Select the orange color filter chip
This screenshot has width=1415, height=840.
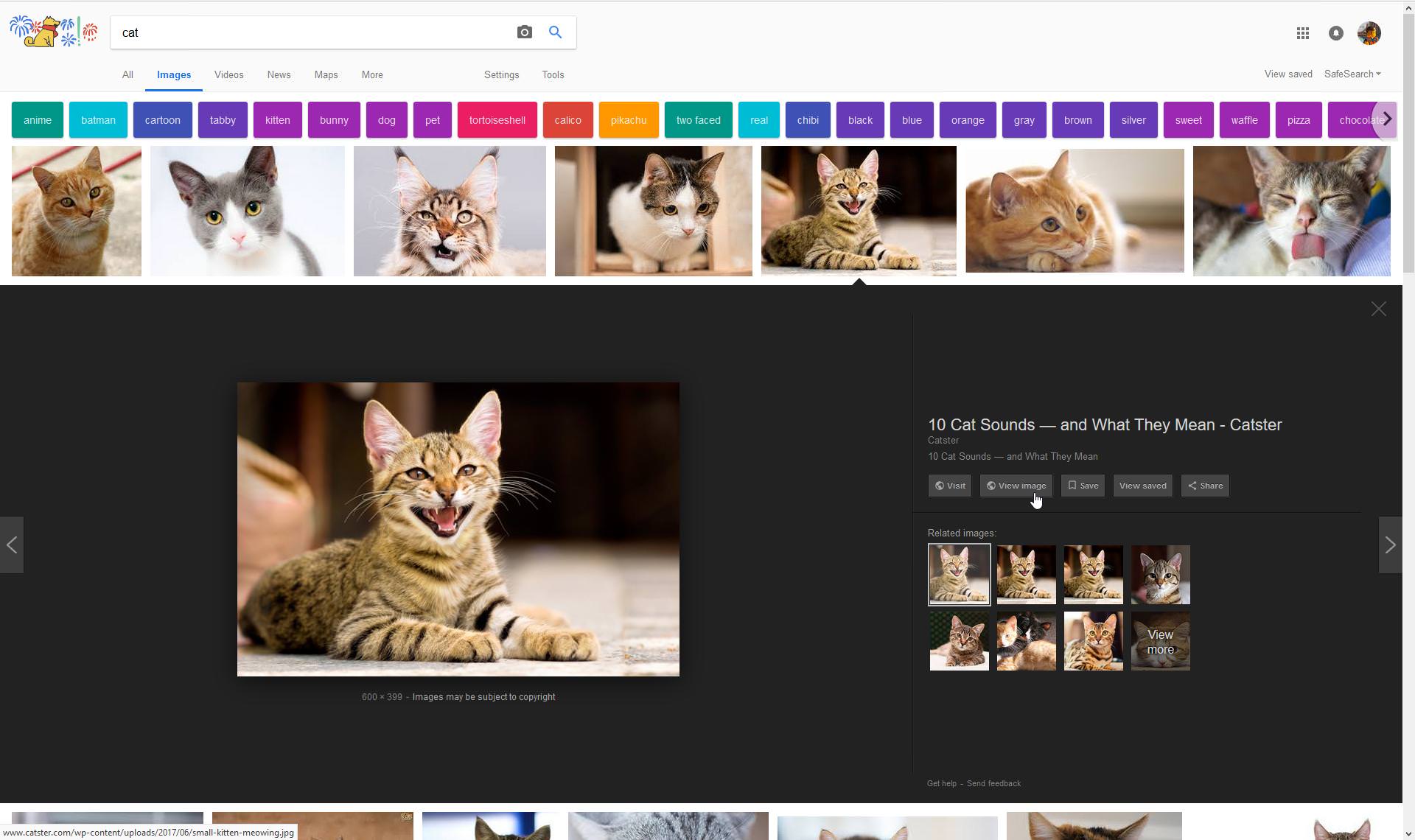coord(967,120)
